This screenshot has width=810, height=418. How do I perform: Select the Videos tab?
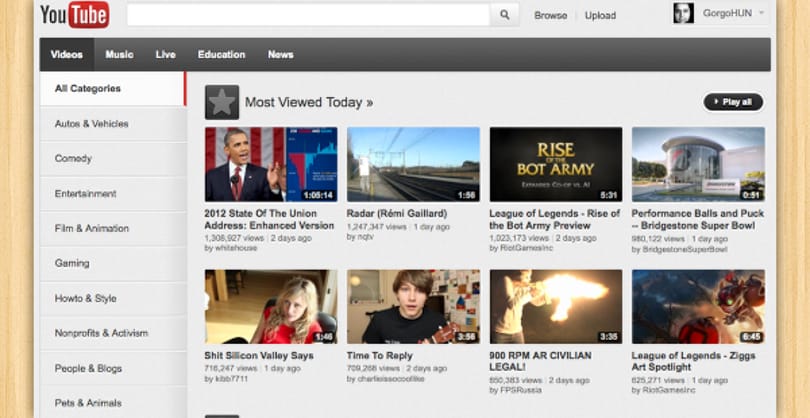point(67,54)
